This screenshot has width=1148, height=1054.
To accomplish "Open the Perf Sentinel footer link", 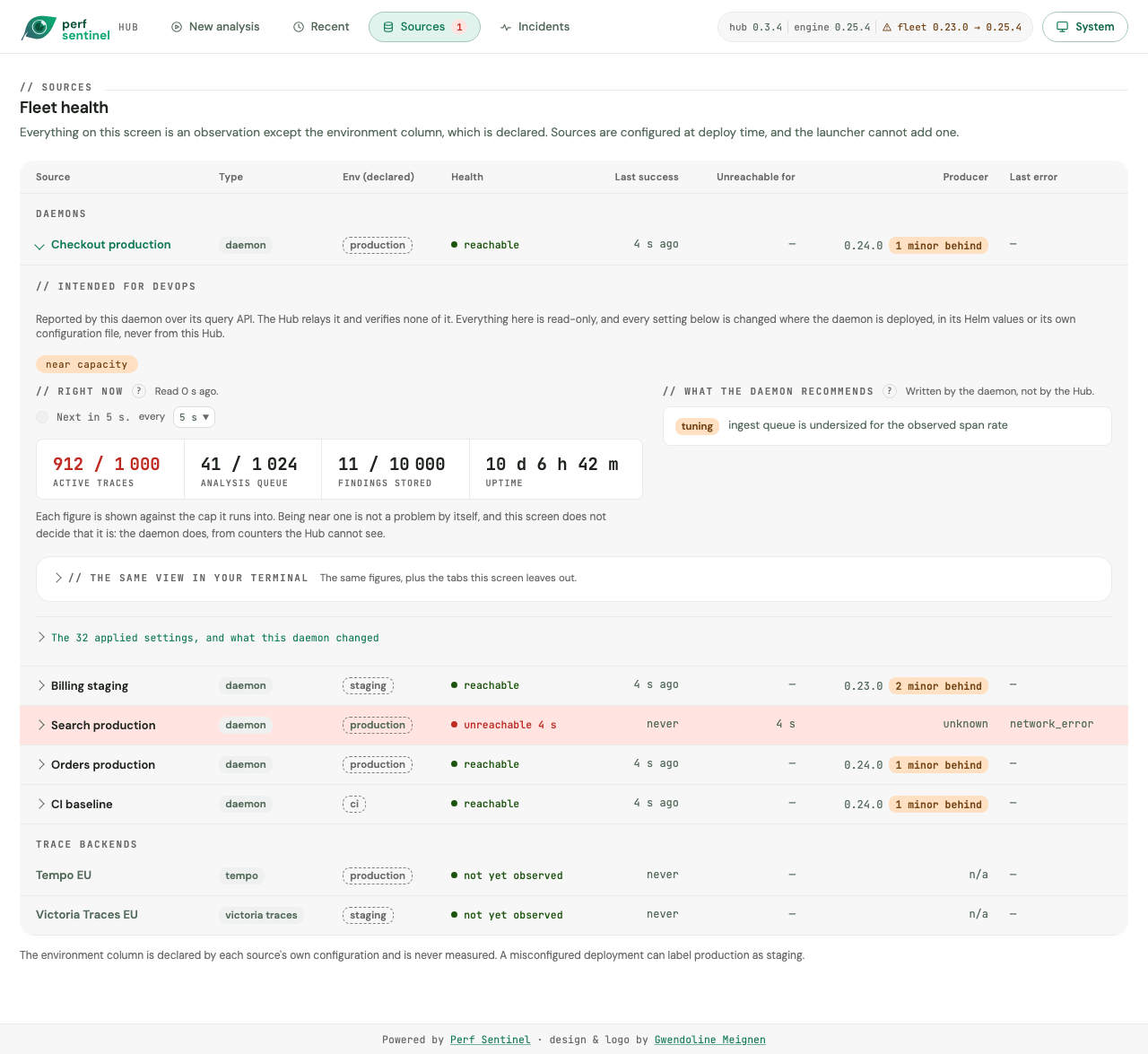I will tap(490, 1040).
